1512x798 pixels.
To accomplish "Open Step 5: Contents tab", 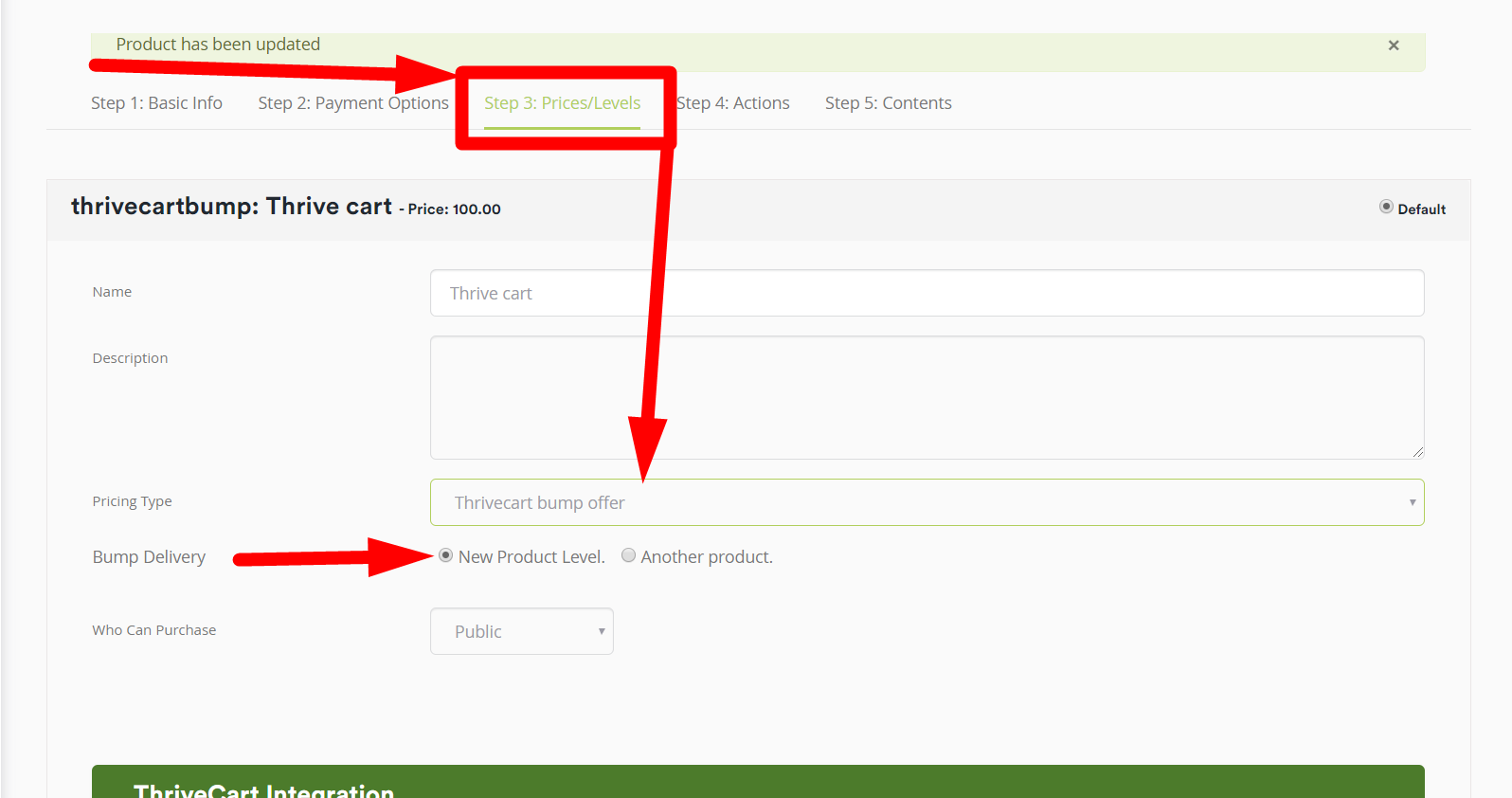I will click(889, 103).
